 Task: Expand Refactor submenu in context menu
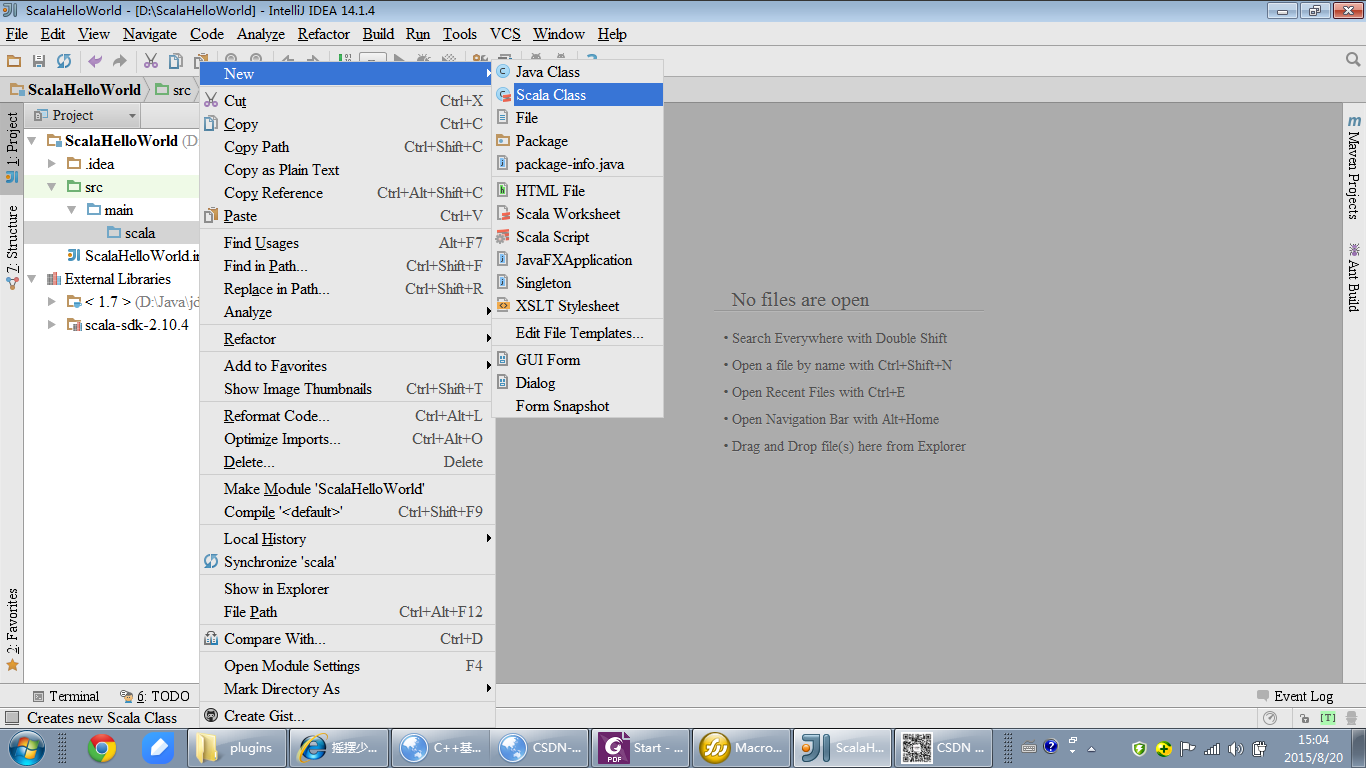pos(347,339)
